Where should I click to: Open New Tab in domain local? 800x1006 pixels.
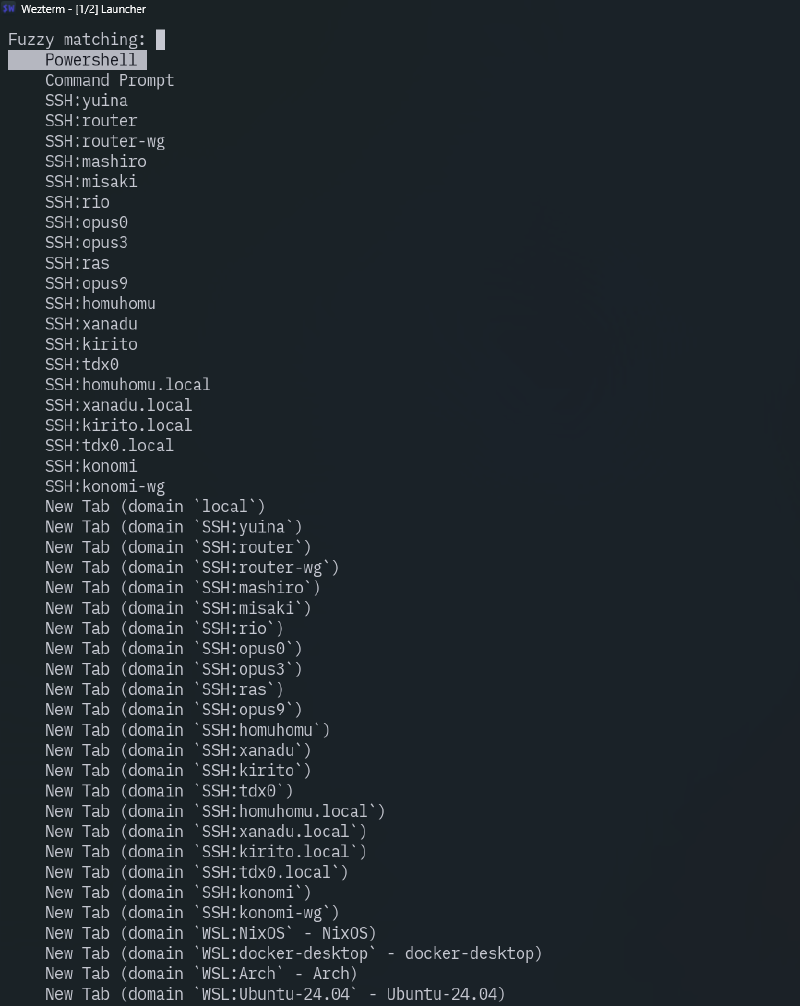coord(155,507)
